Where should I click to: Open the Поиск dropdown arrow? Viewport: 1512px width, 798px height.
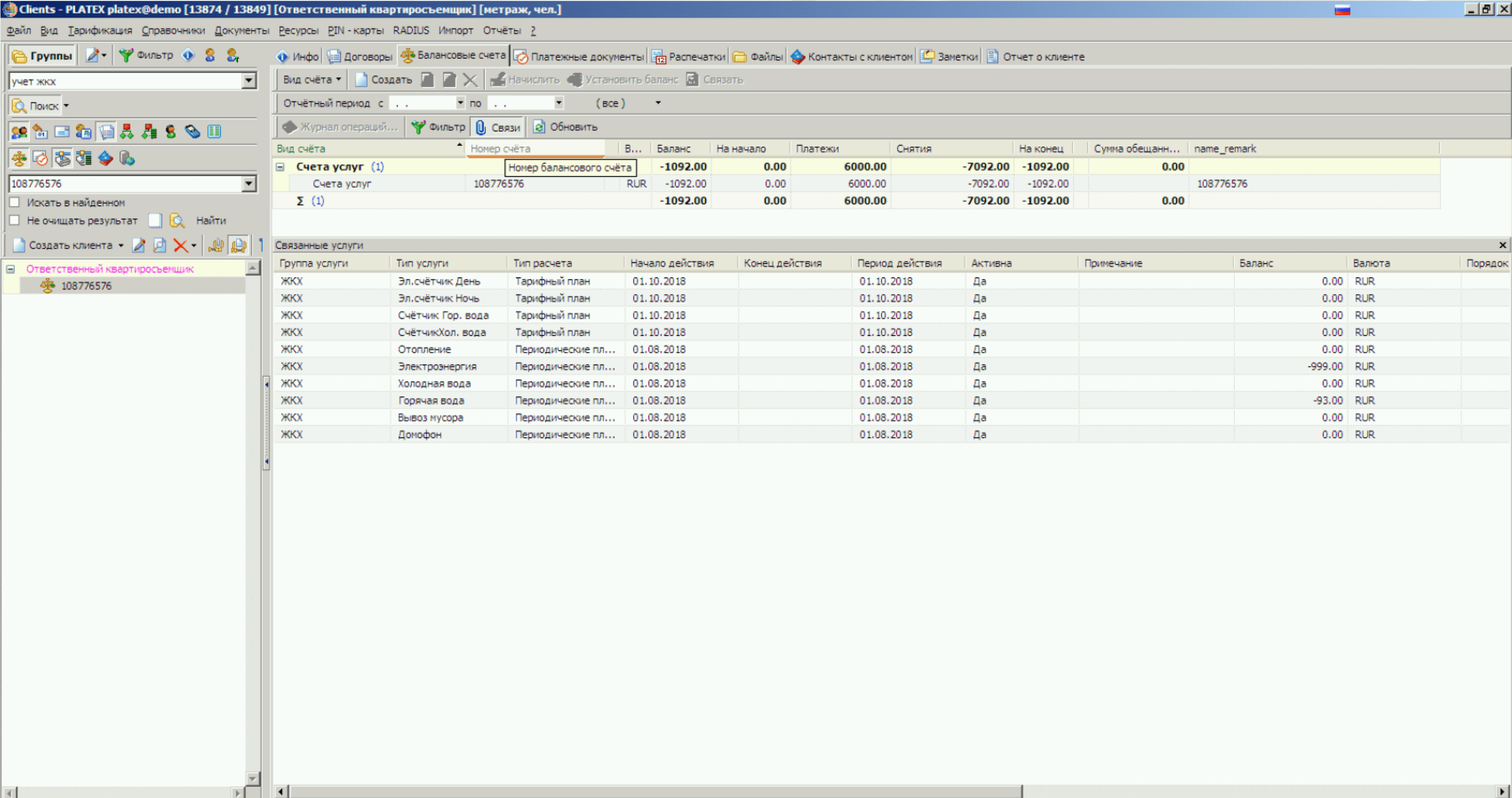pos(66,106)
